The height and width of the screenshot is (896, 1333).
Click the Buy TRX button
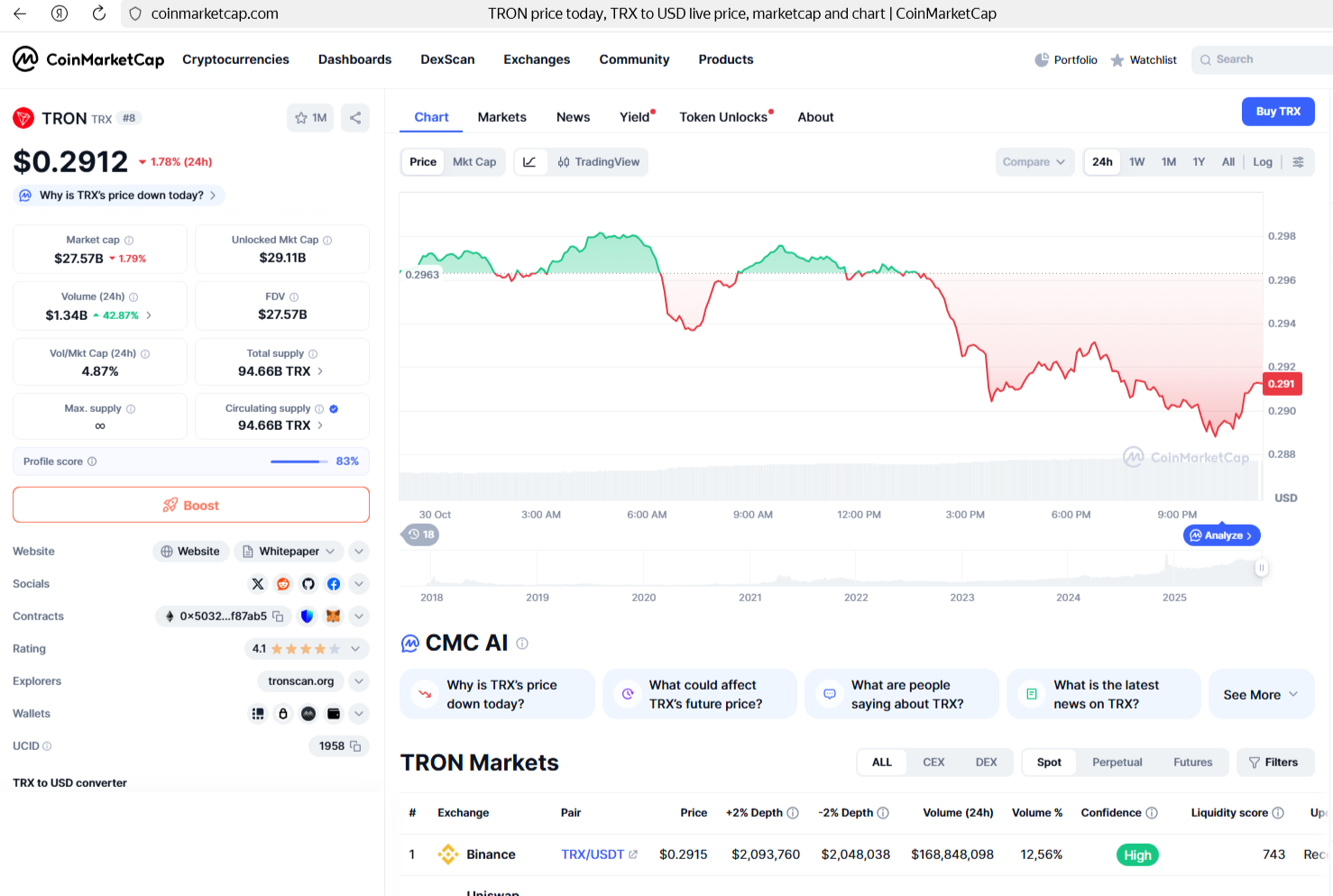coord(1278,111)
